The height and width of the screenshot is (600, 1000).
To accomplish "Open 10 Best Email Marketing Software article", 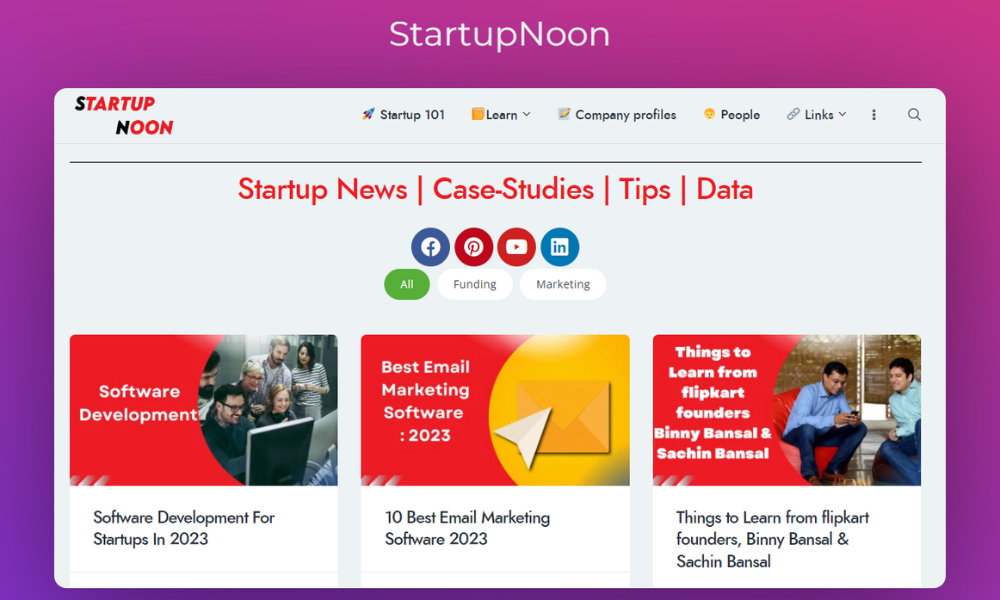I will [467, 528].
